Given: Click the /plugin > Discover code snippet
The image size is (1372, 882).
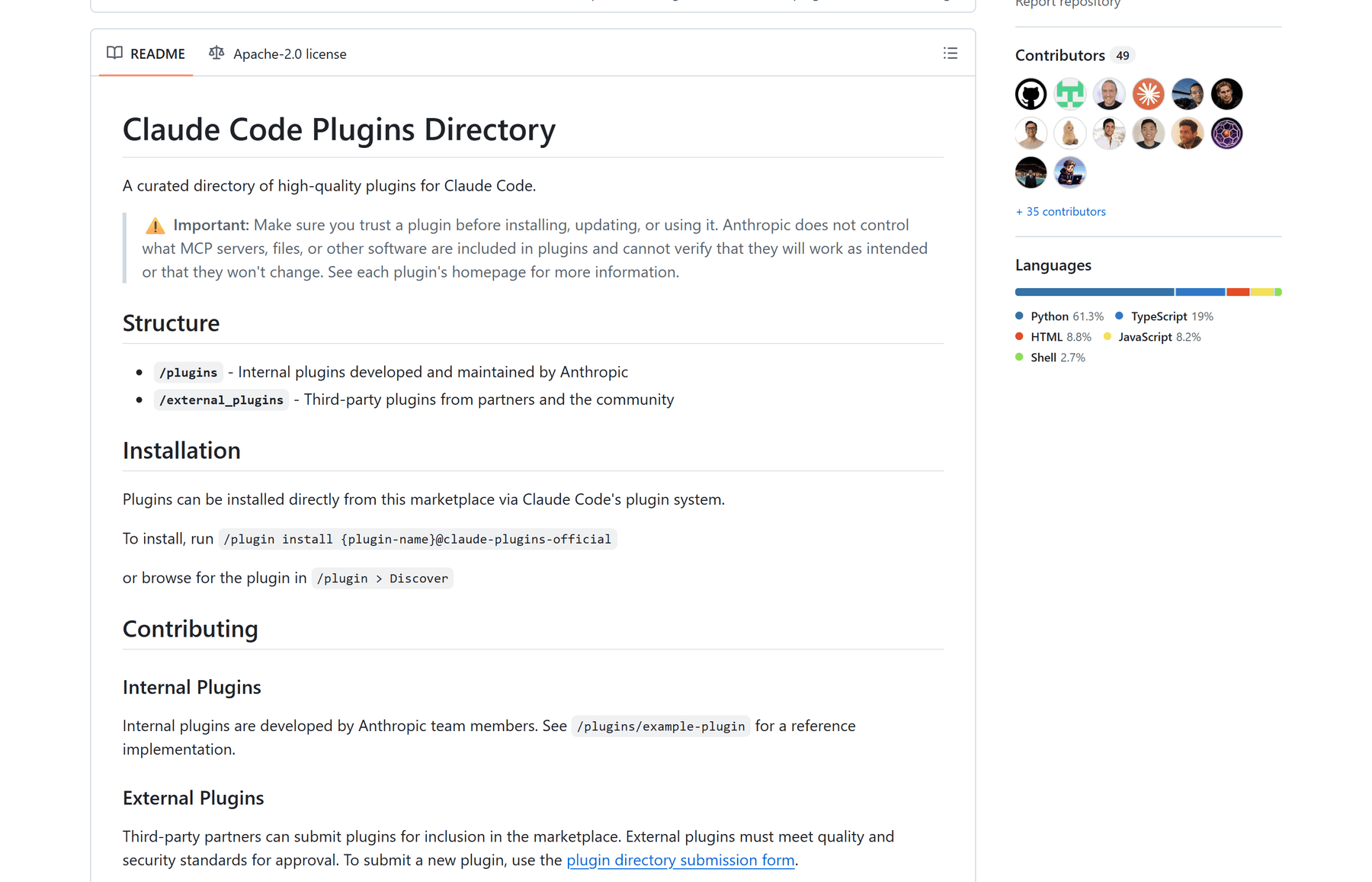Looking at the screenshot, I should click(383, 578).
